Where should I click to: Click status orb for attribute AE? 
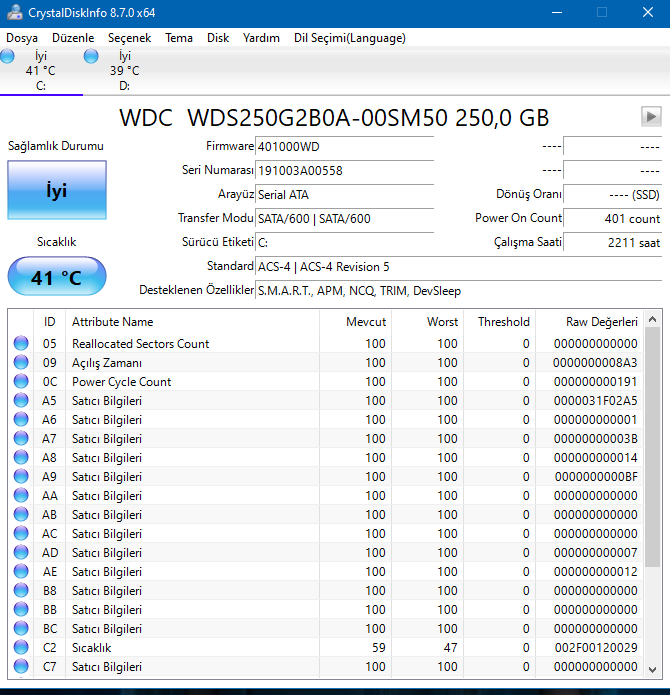[x=21, y=572]
